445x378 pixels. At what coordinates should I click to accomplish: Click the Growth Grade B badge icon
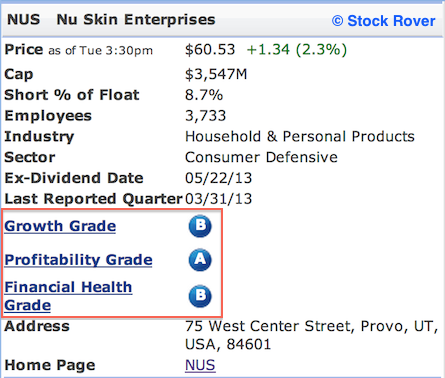pos(200,226)
